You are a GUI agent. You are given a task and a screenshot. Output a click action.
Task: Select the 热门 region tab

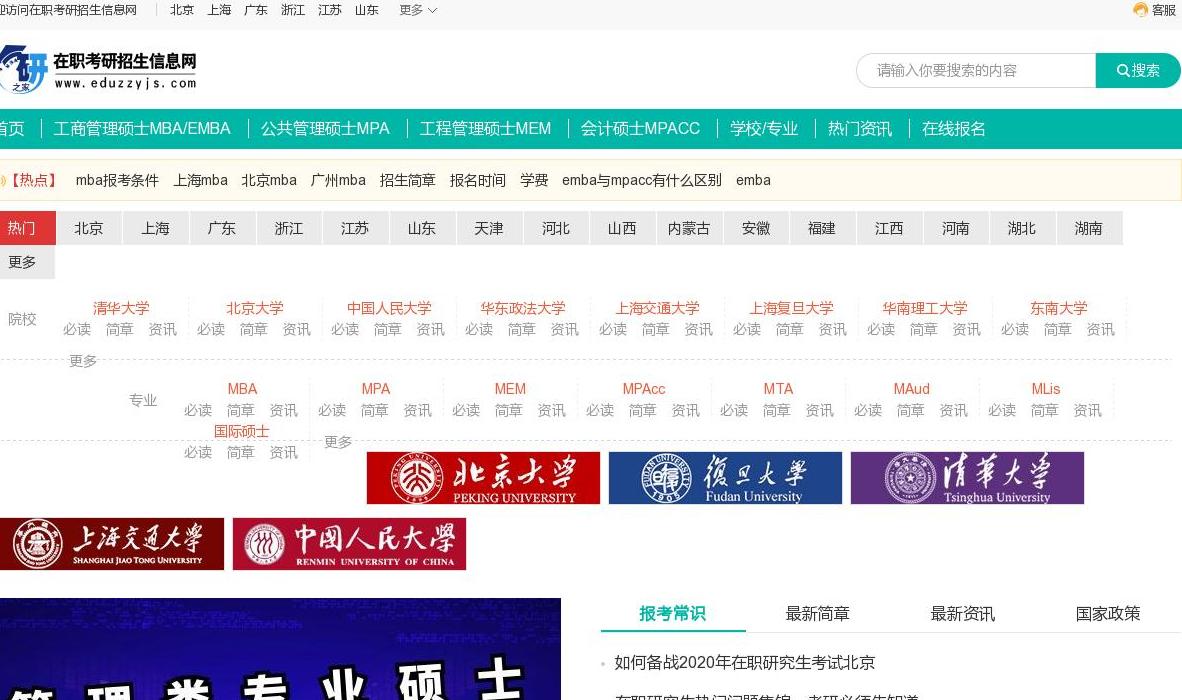coord(27,228)
